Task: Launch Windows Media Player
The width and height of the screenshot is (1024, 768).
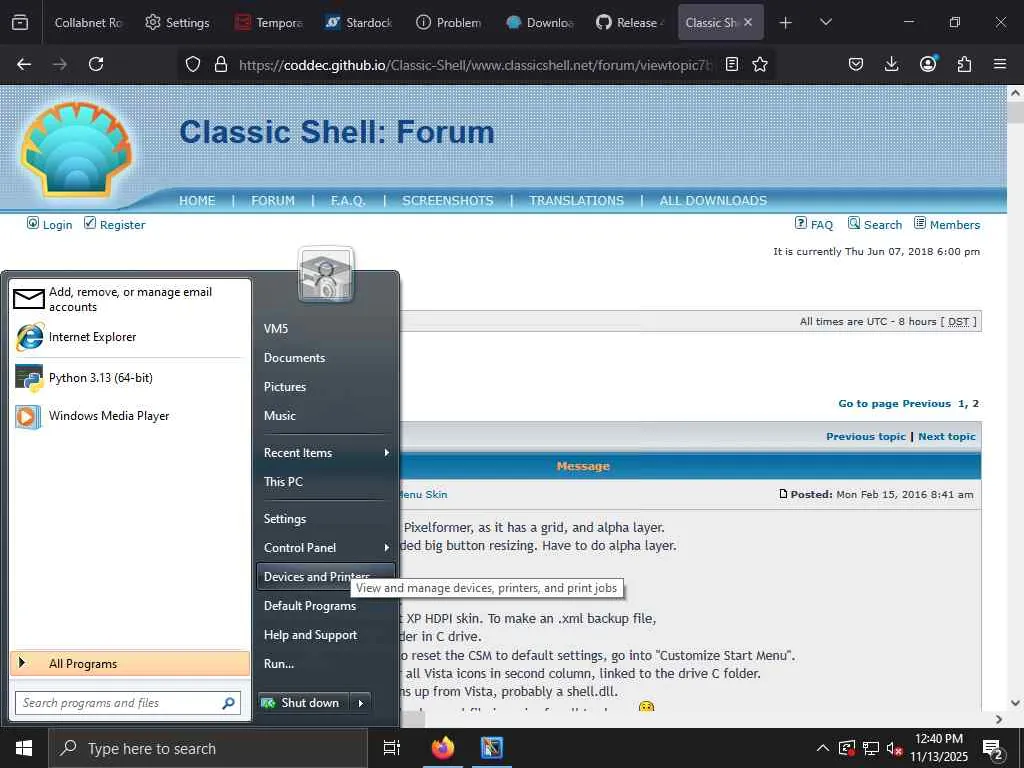Action: [x=131, y=416]
